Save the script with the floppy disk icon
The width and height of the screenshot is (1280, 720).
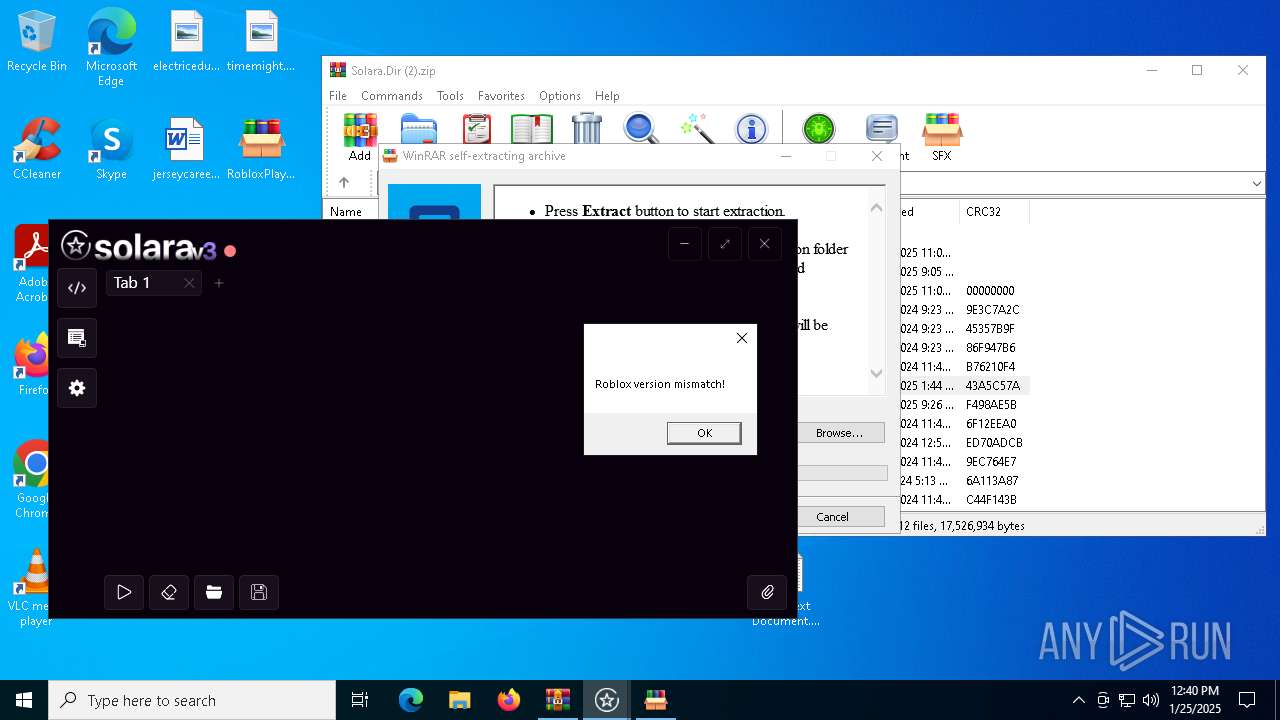pos(259,592)
